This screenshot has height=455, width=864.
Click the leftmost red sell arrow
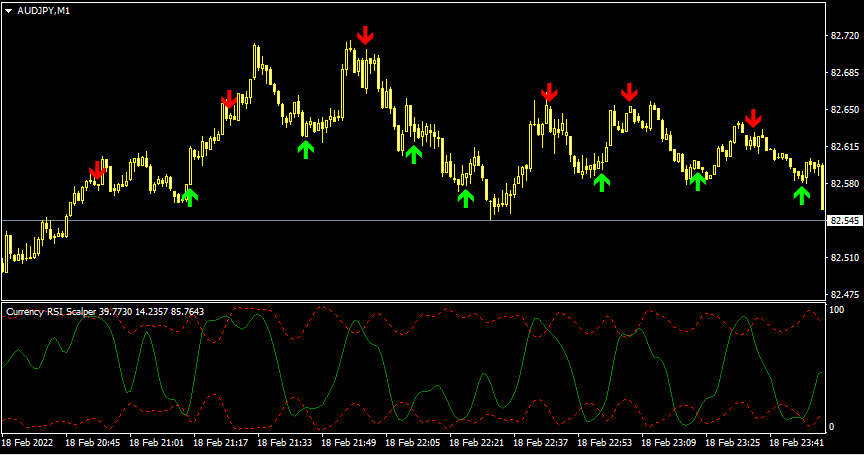tap(97, 171)
